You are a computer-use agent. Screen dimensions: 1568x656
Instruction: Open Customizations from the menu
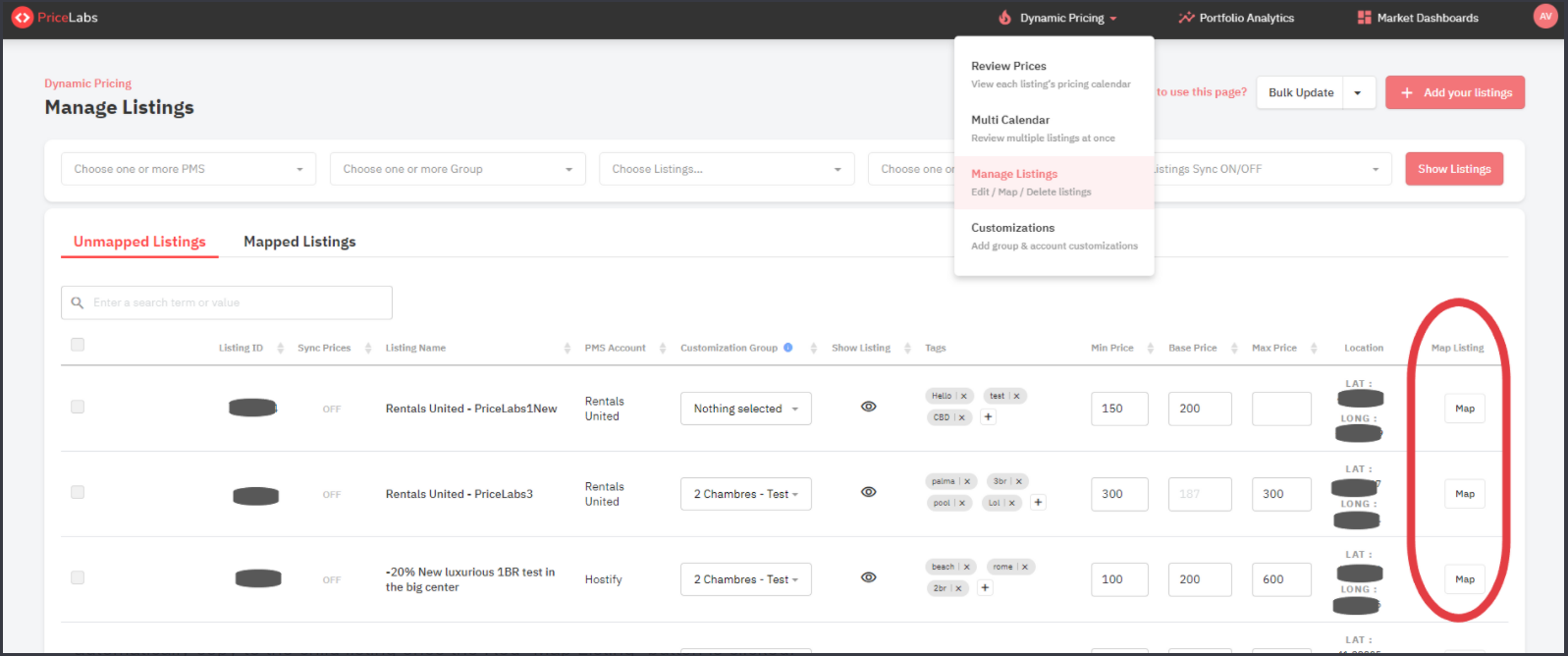point(1054,237)
